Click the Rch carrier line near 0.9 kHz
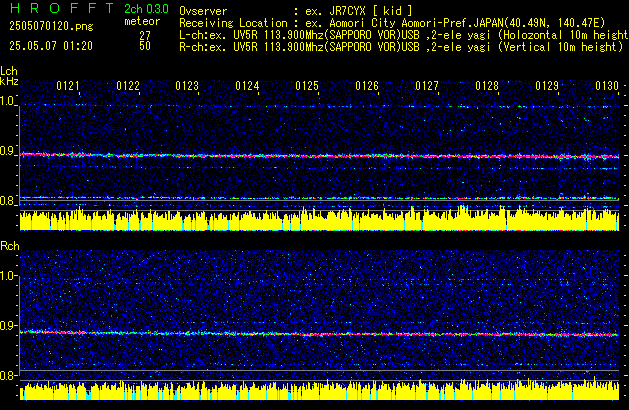Viewport: 629px width, 410px height. pos(319,334)
